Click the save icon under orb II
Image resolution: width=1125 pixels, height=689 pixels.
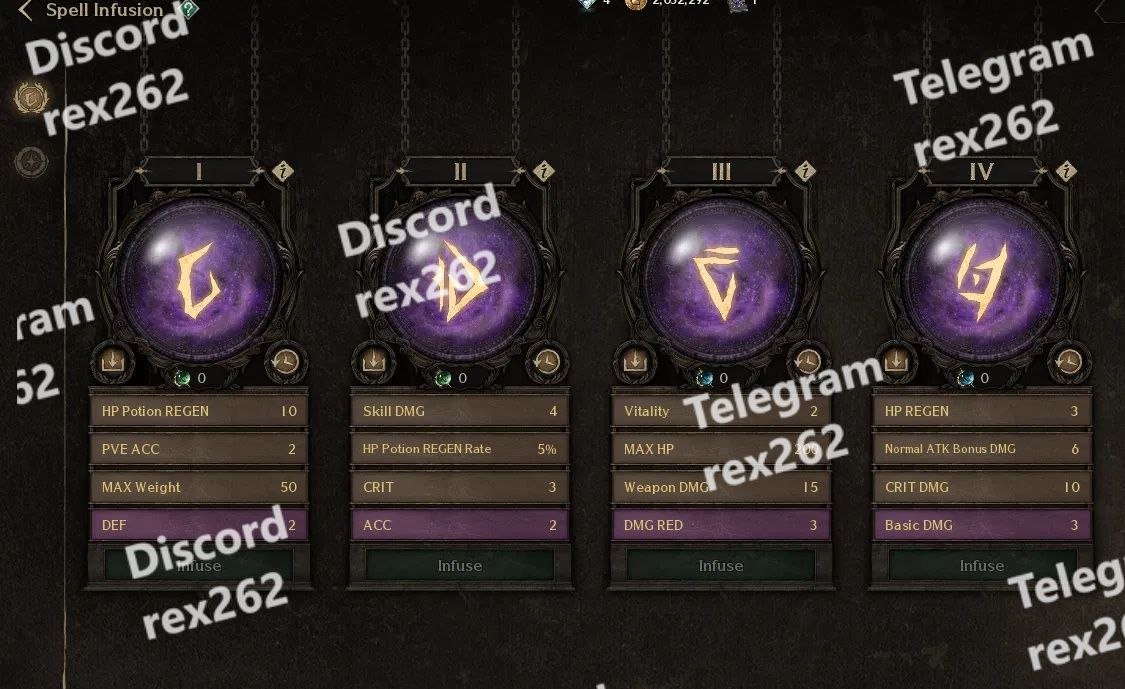coord(373,360)
